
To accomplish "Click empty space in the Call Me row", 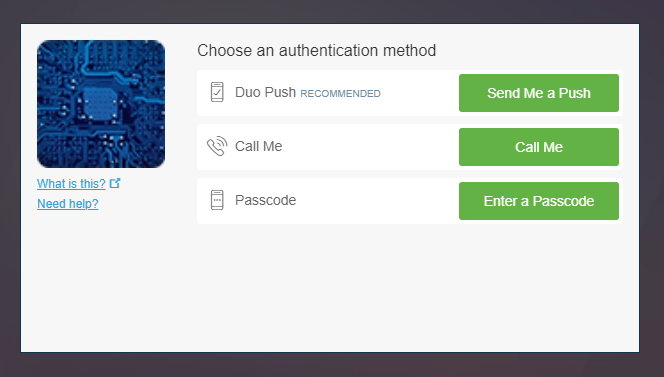I will coord(368,147).
